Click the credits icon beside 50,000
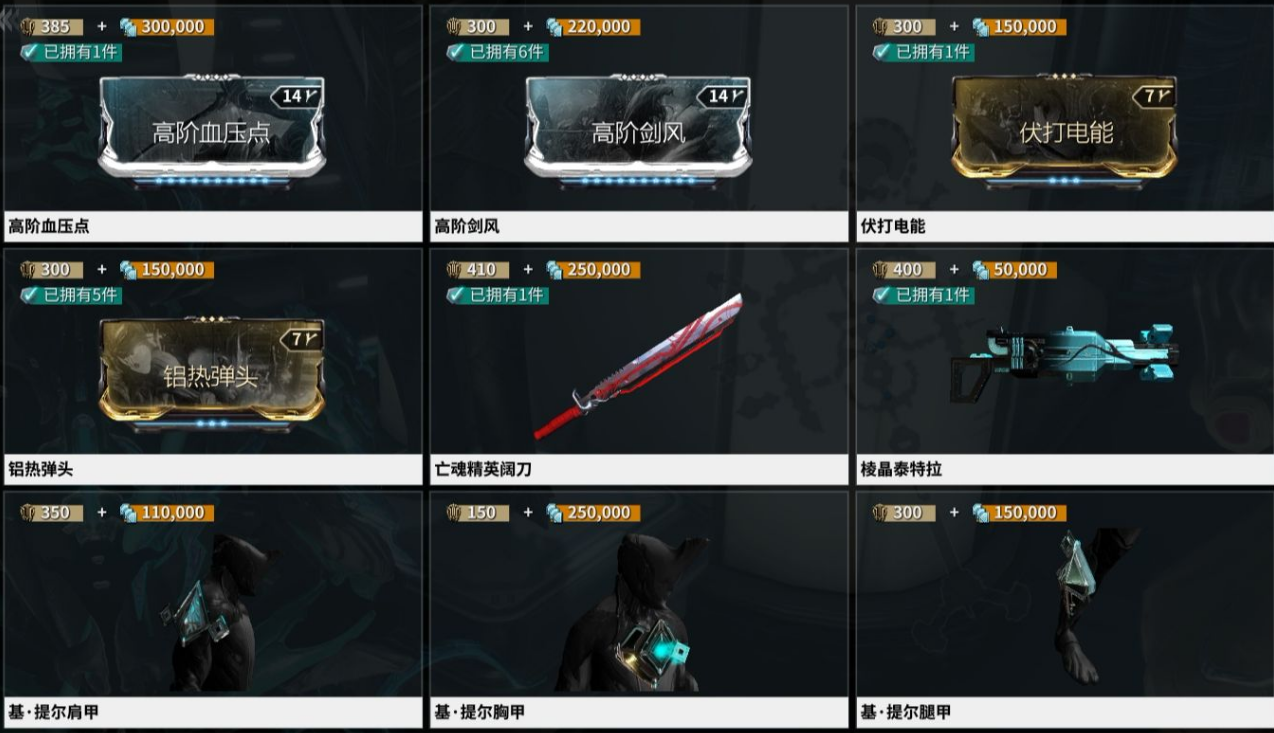Viewport: 1274px width, 733px height. (981, 270)
